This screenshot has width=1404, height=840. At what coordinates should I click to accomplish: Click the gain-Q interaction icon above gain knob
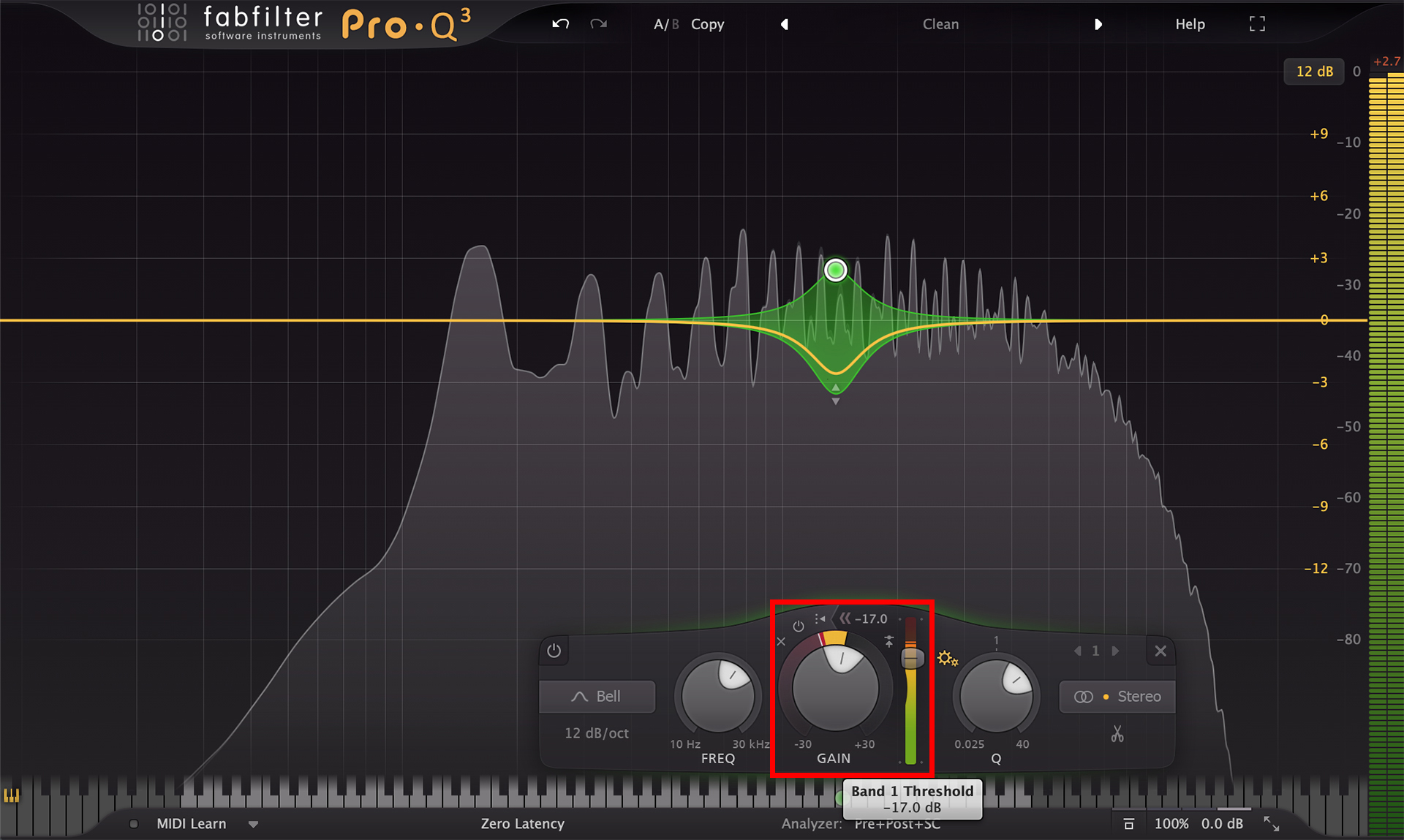click(x=820, y=618)
